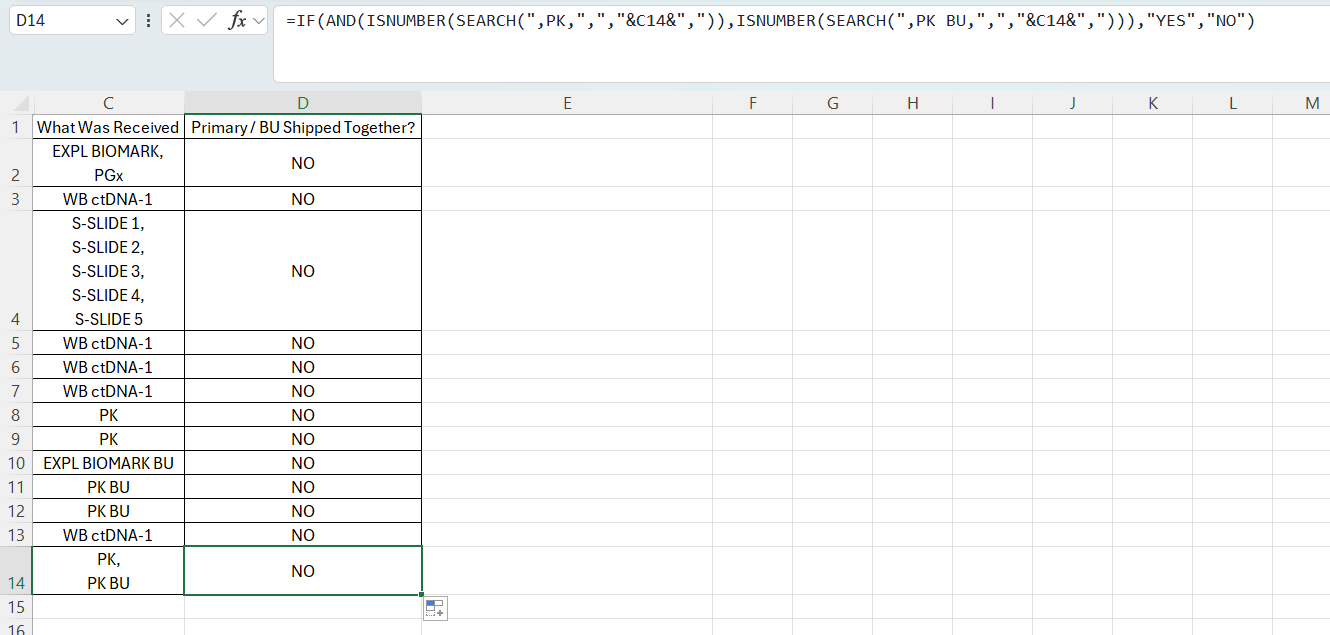
Task: Click the 'PK, PK BU' cell in row 14
Action: point(108,571)
